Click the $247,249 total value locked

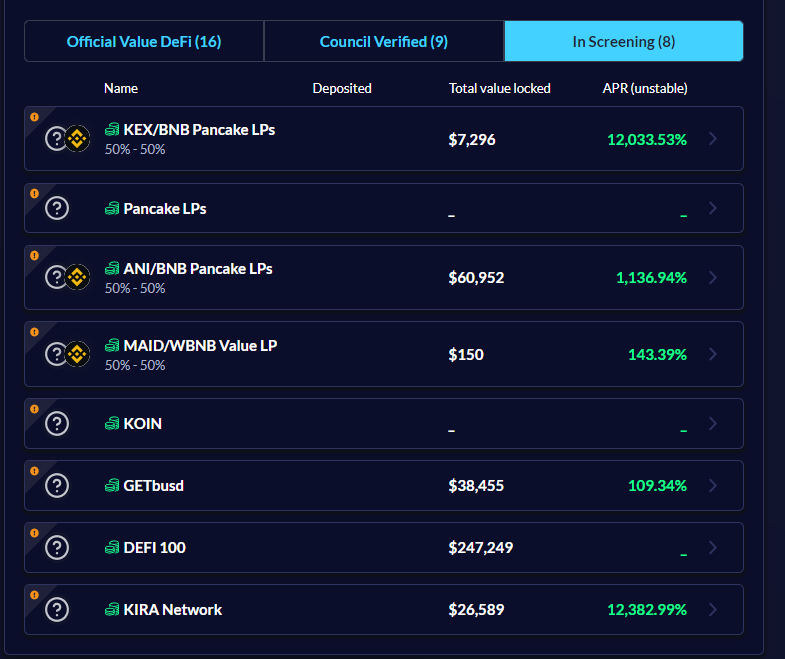[x=481, y=547]
